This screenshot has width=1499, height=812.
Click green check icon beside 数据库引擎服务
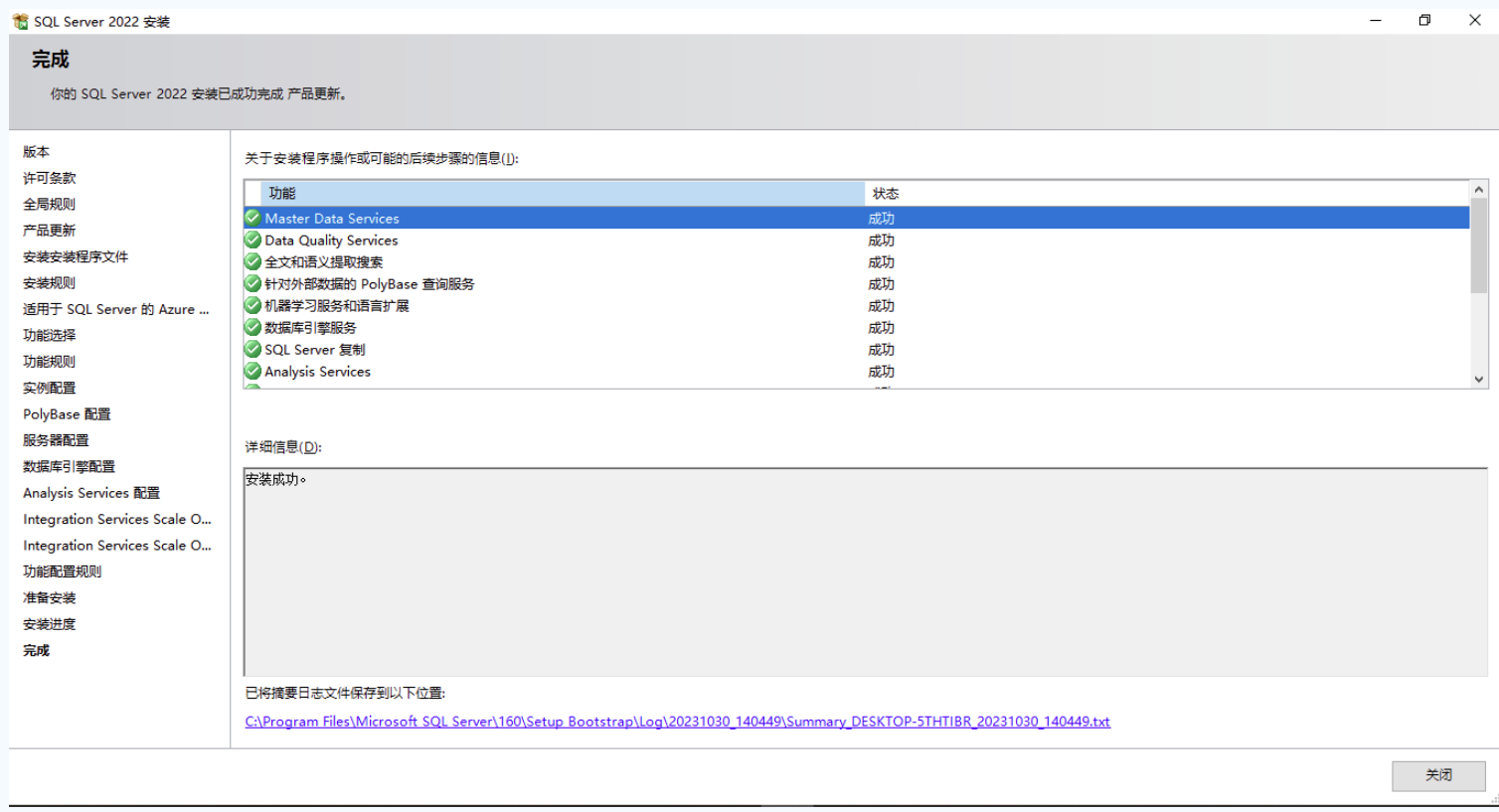tap(253, 327)
